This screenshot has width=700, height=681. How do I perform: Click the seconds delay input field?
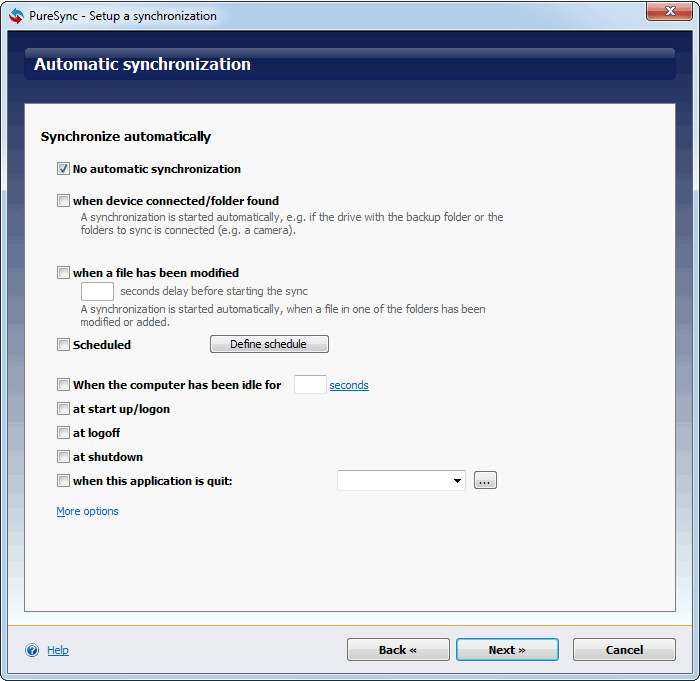point(97,292)
